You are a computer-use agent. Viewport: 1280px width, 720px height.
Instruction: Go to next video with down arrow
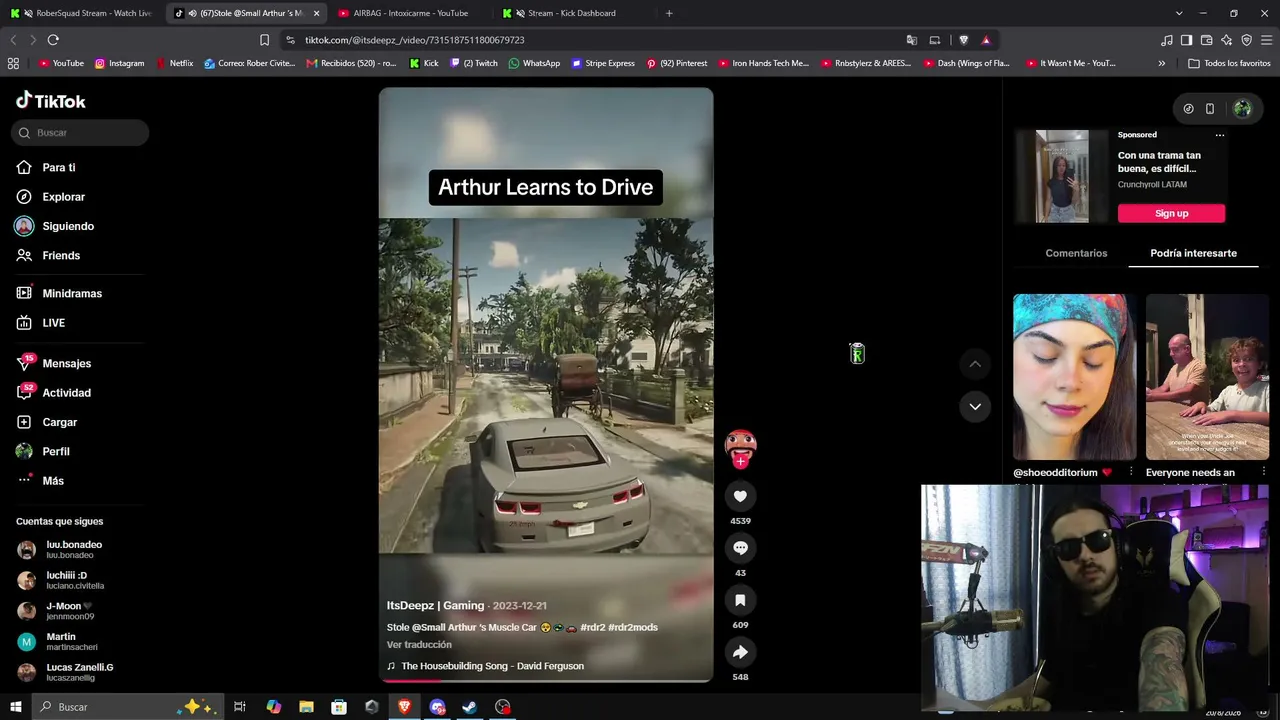(975, 406)
